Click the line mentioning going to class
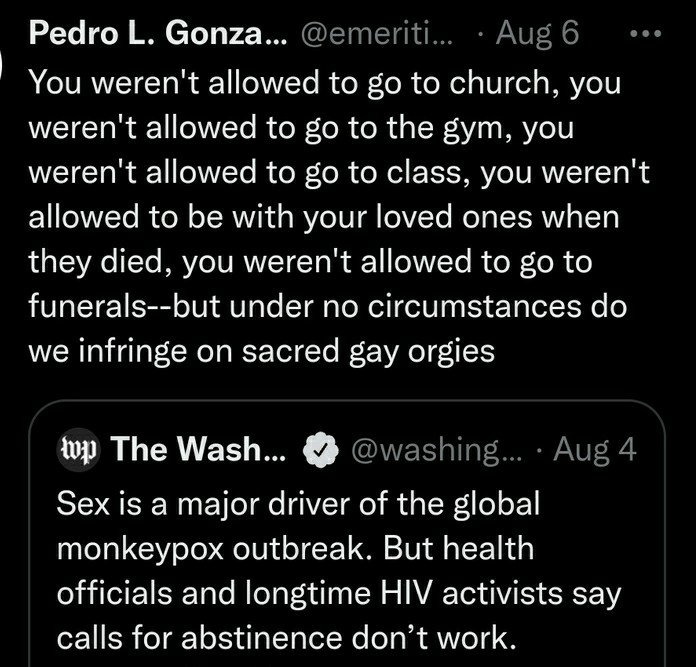696x667 pixels. tap(341, 172)
